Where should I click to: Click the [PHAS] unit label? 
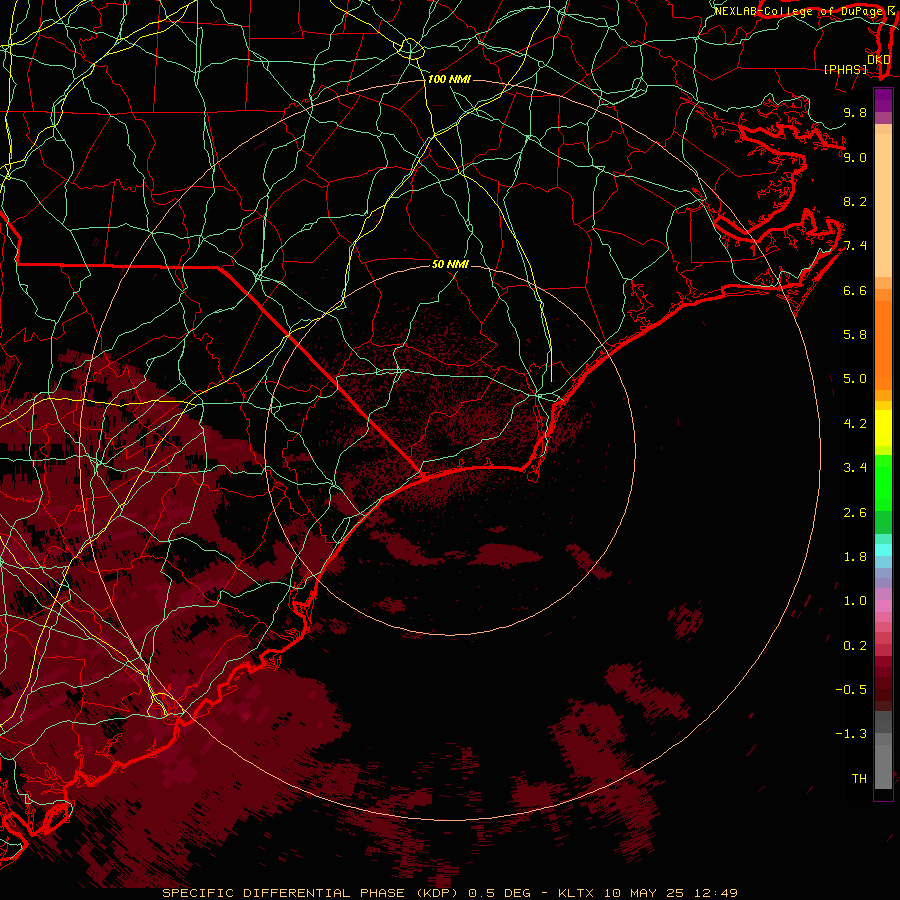(x=845, y=69)
